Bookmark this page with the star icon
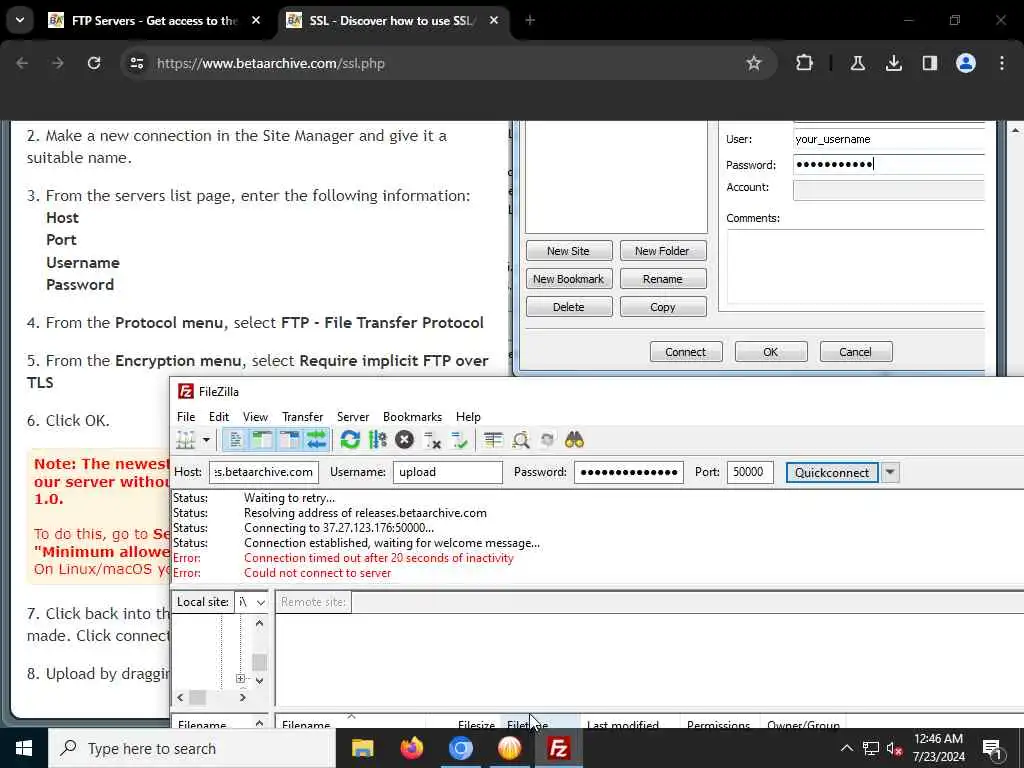The image size is (1024, 768). click(x=754, y=63)
